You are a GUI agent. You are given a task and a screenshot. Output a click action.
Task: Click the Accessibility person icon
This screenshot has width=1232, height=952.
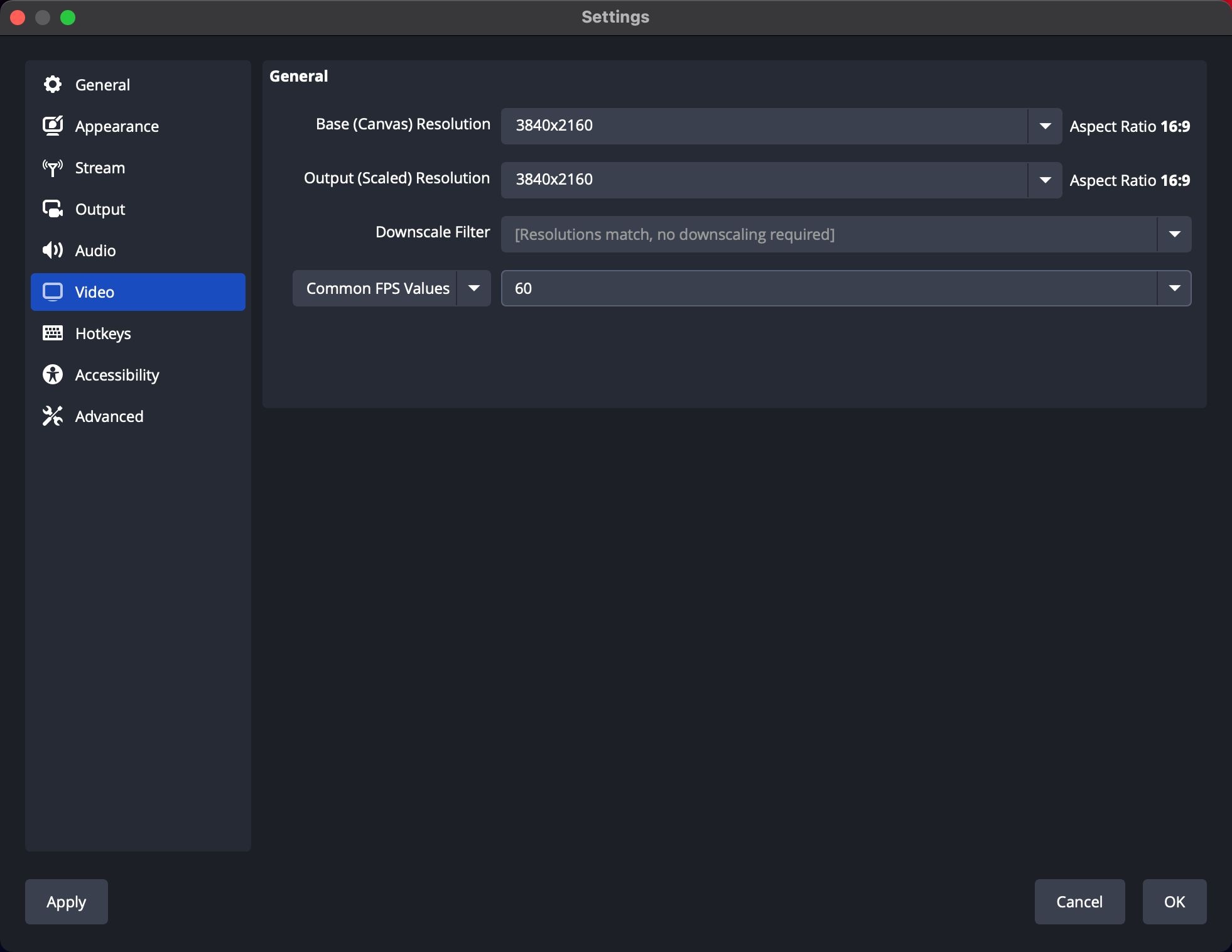pos(53,375)
